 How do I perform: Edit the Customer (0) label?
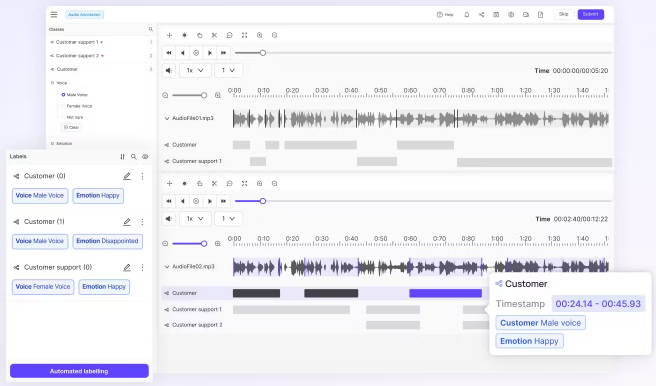click(x=127, y=176)
